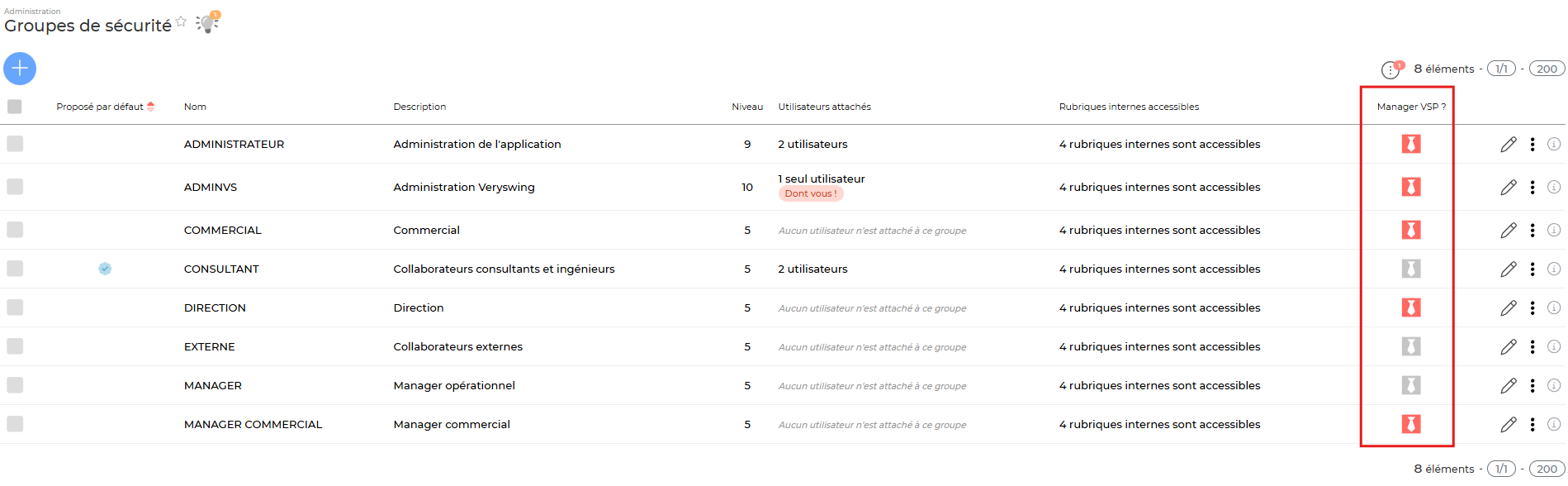This screenshot has height=486, width=1568.
Task: Click the top 200 items-per-page button
Action: (1546, 69)
